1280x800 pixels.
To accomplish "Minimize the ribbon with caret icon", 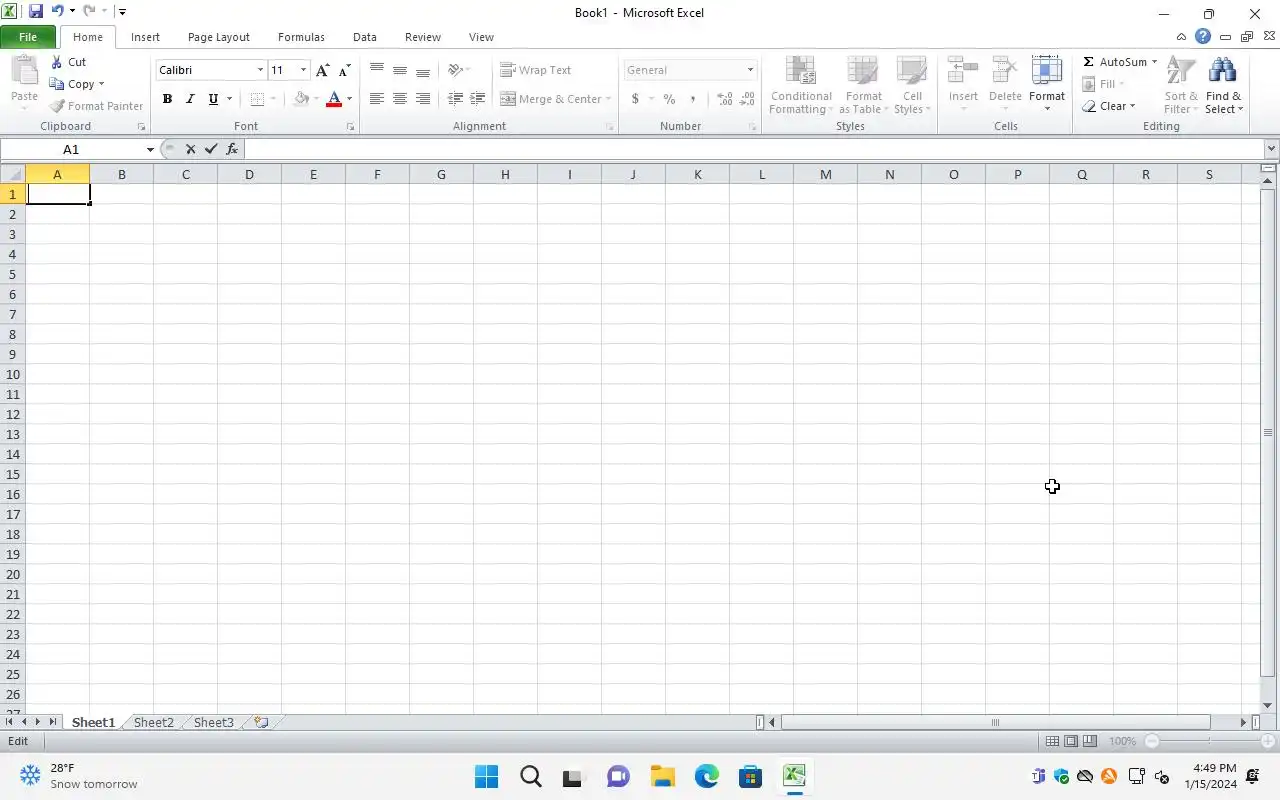I will point(1182,37).
